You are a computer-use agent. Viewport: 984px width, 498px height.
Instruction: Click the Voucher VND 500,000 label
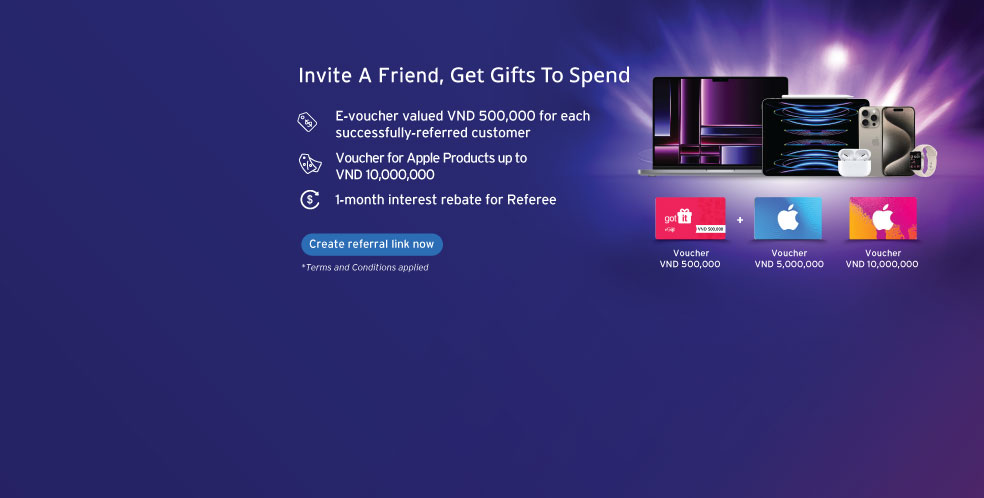coord(690,258)
